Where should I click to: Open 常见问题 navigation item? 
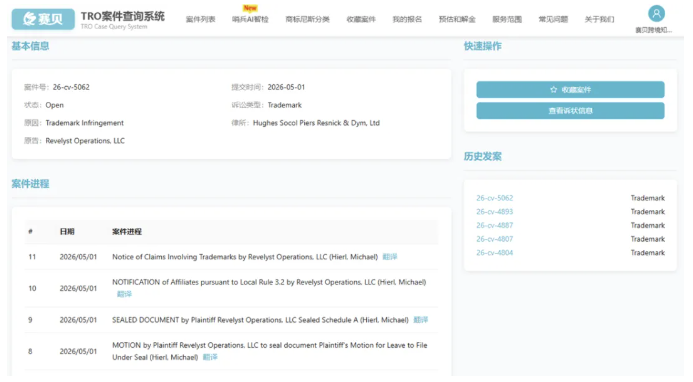(553, 19)
